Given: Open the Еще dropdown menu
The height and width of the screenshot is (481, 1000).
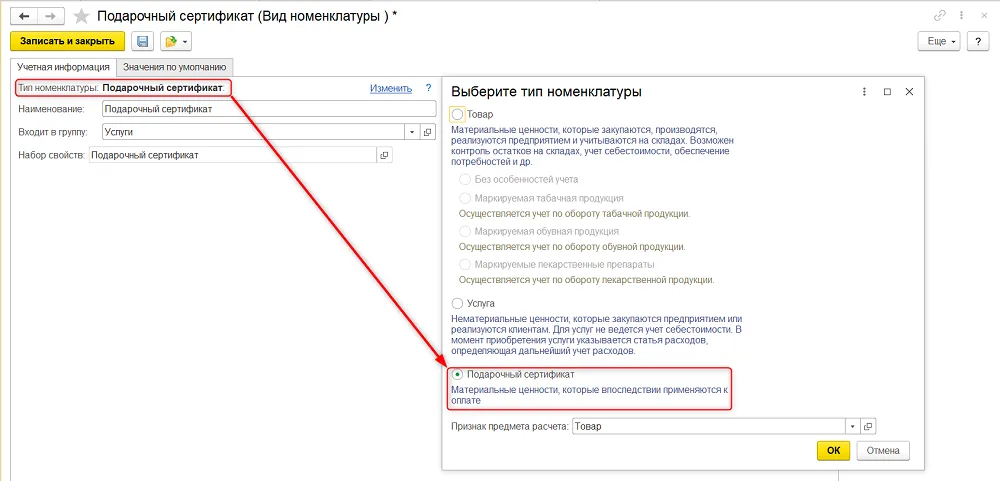Looking at the screenshot, I should [939, 41].
